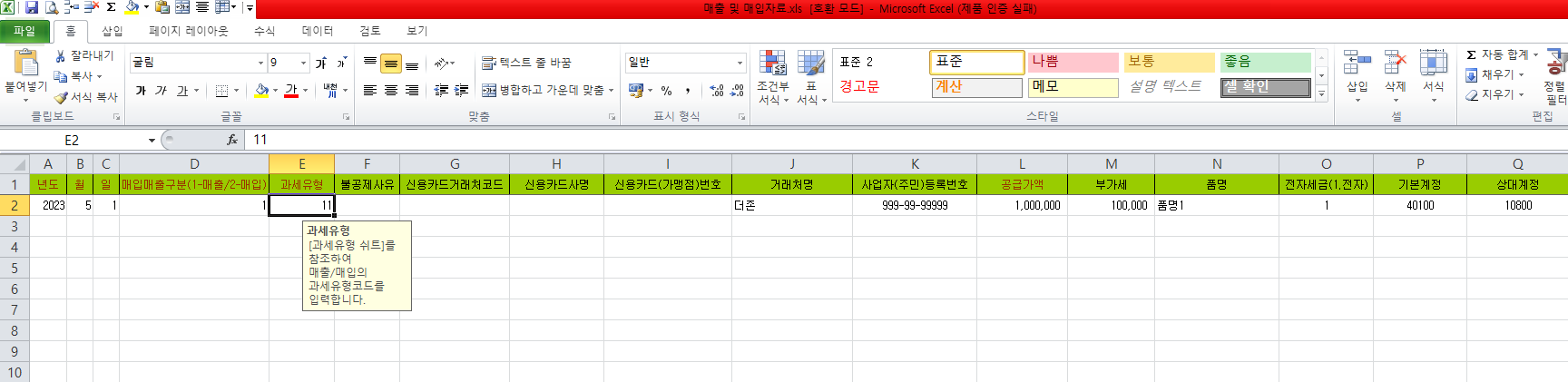Image resolution: width=1568 pixels, height=382 pixels.
Task: Open font size 9 dropdown
Action: tap(301, 63)
